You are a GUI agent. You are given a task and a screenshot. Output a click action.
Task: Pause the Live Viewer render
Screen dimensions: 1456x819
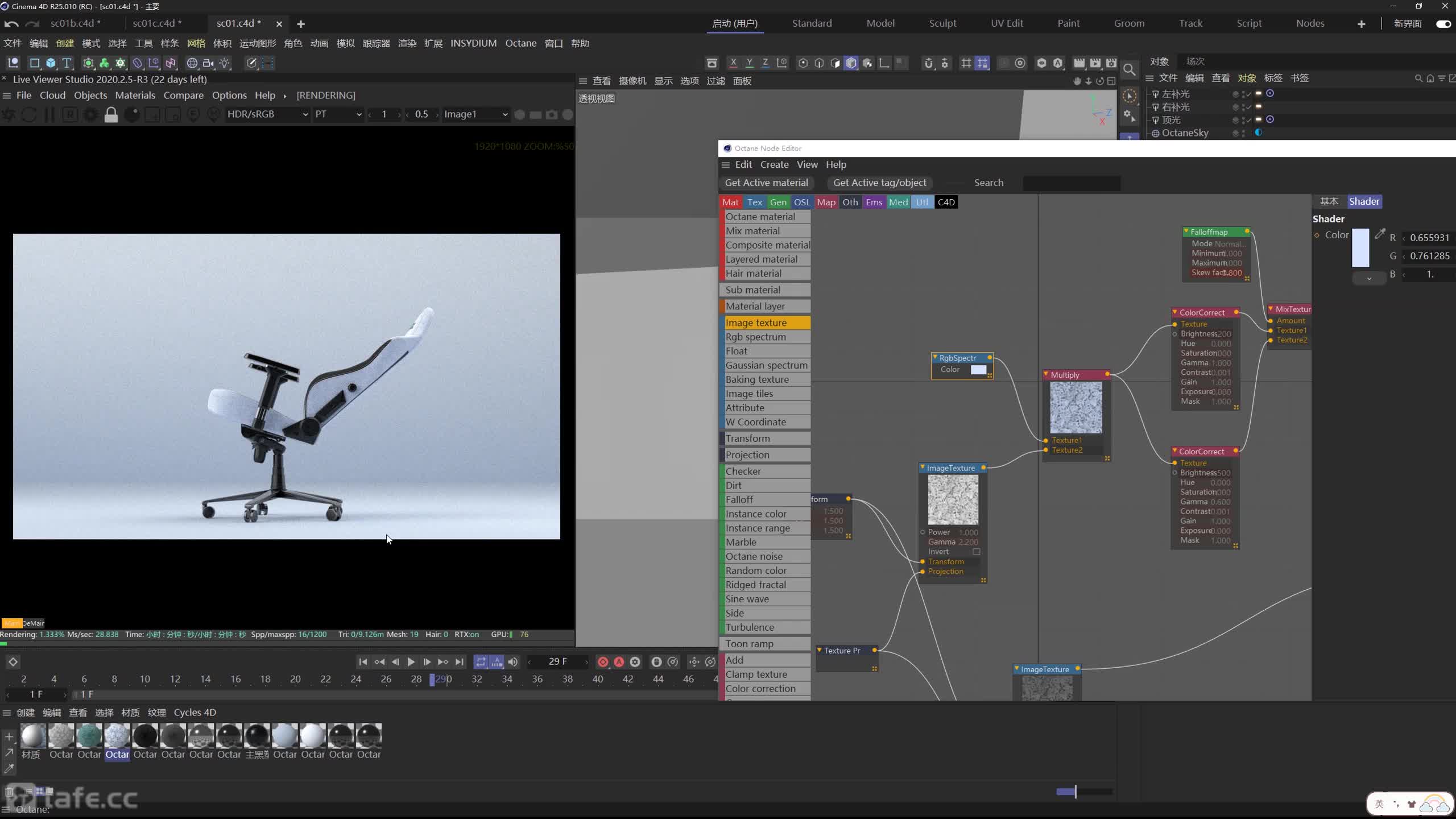coord(49,114)
